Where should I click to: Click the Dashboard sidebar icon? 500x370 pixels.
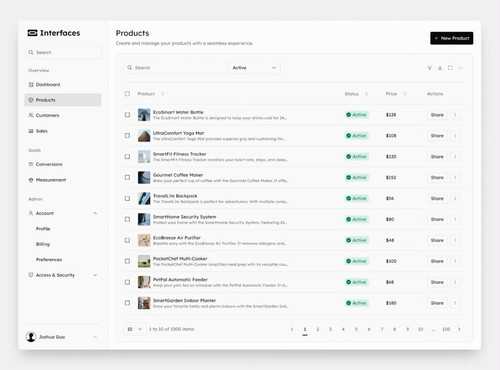click(x=31, y=85)
